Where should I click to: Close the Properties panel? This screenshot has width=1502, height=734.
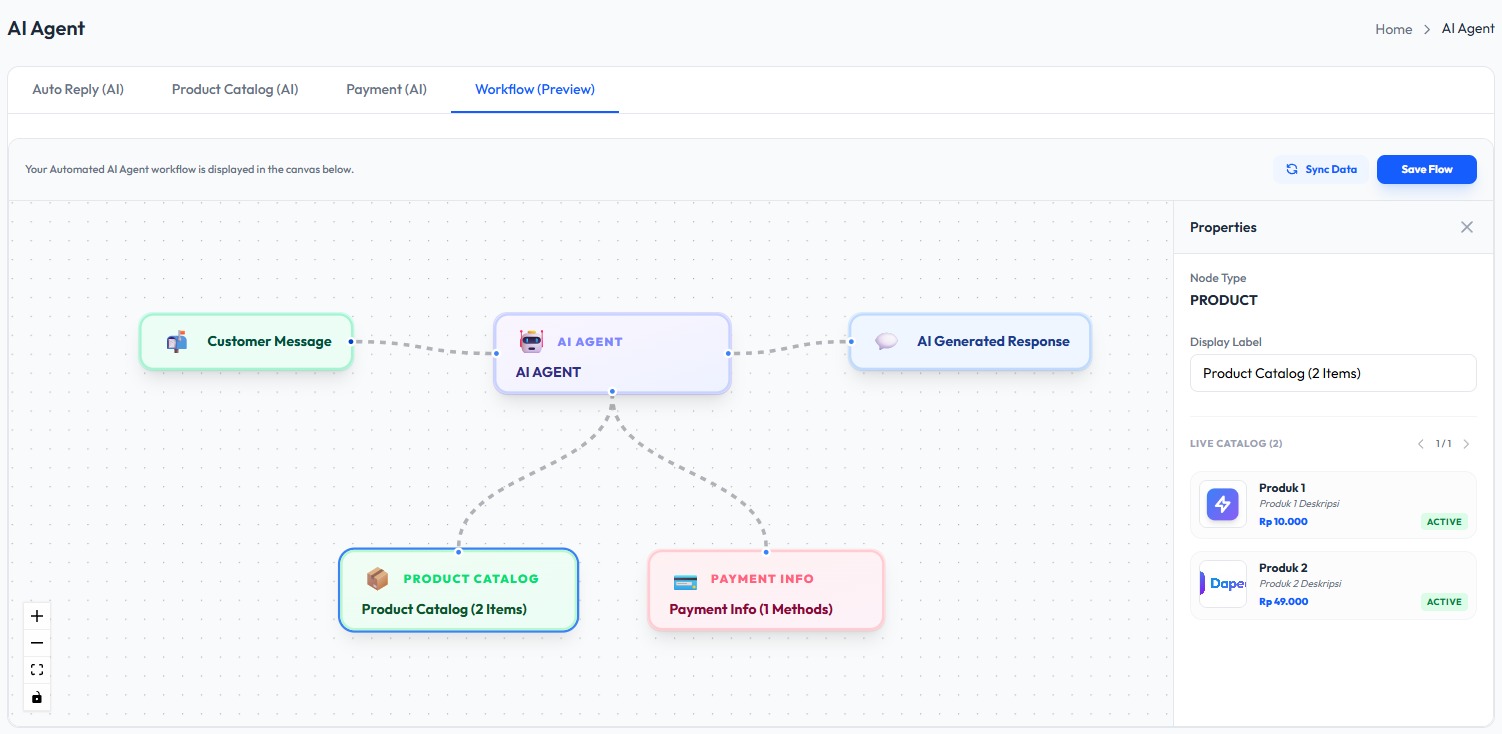click(x=1467, y=227)
